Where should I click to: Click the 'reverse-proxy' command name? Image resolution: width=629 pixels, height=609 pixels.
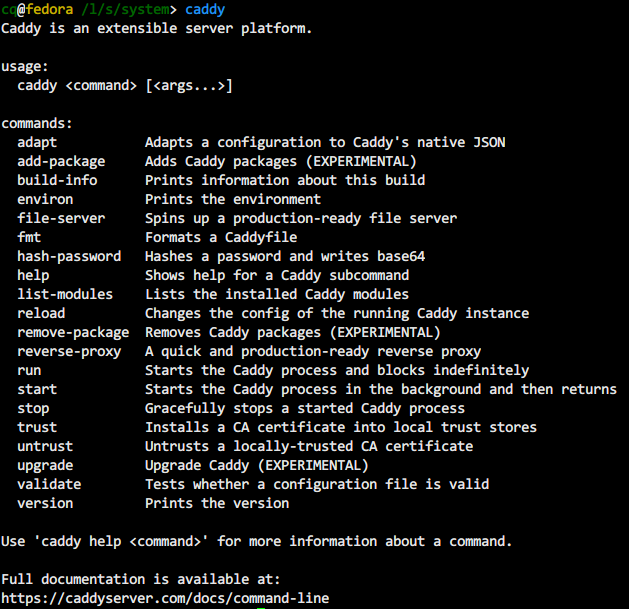point(69,351)
